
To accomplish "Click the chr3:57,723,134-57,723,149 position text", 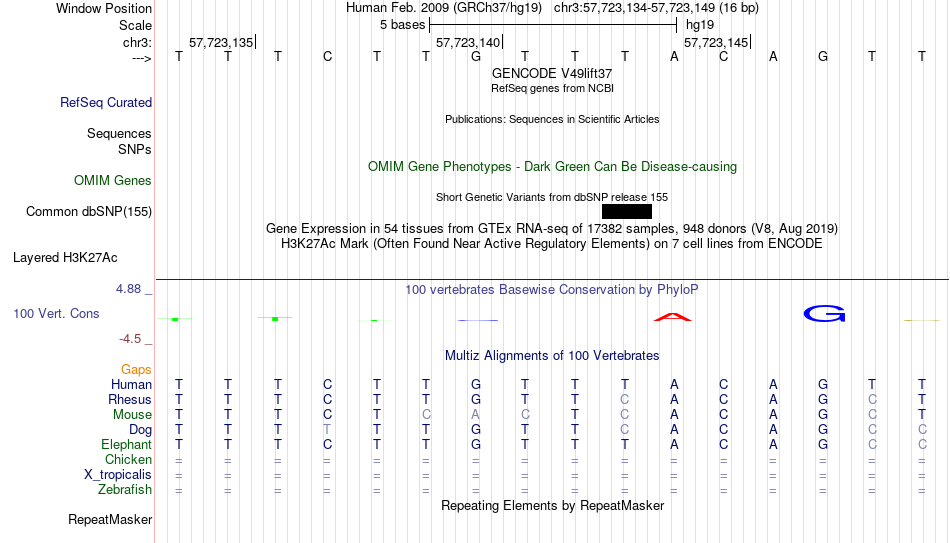I will click(x=656, y=8).
